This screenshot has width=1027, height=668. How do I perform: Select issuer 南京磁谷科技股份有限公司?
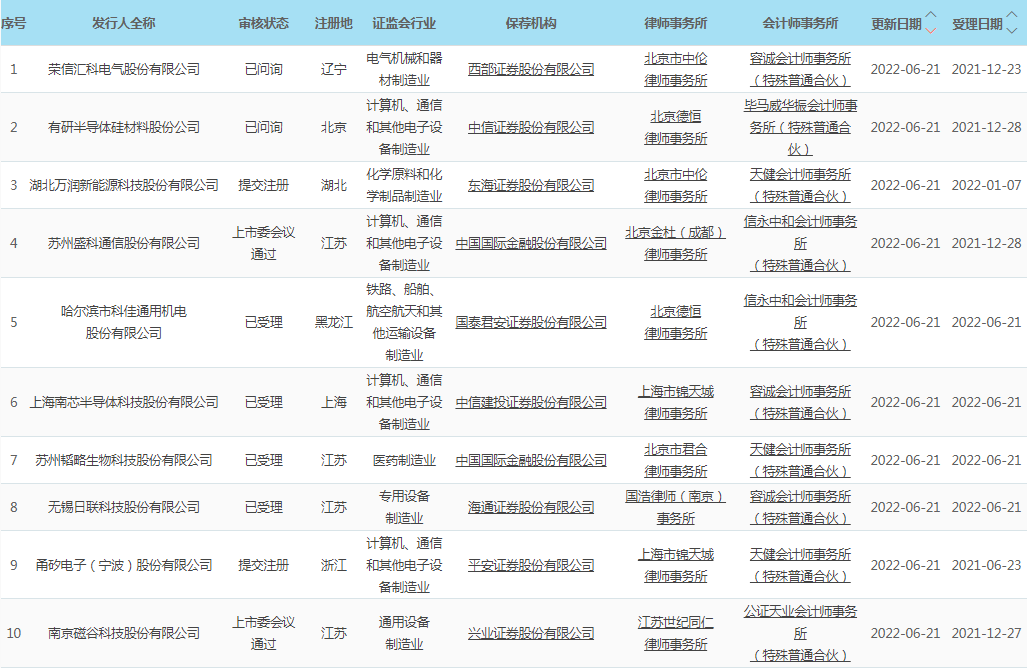[x=124, y=633]
